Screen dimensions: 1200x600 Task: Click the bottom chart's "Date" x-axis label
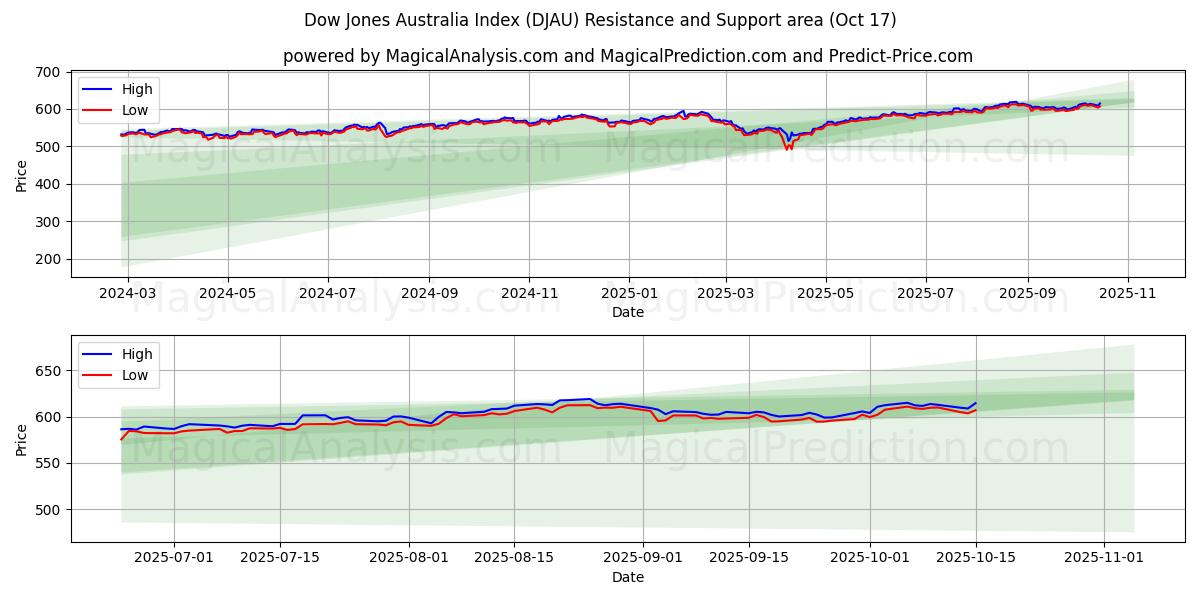tap(627, 577)
